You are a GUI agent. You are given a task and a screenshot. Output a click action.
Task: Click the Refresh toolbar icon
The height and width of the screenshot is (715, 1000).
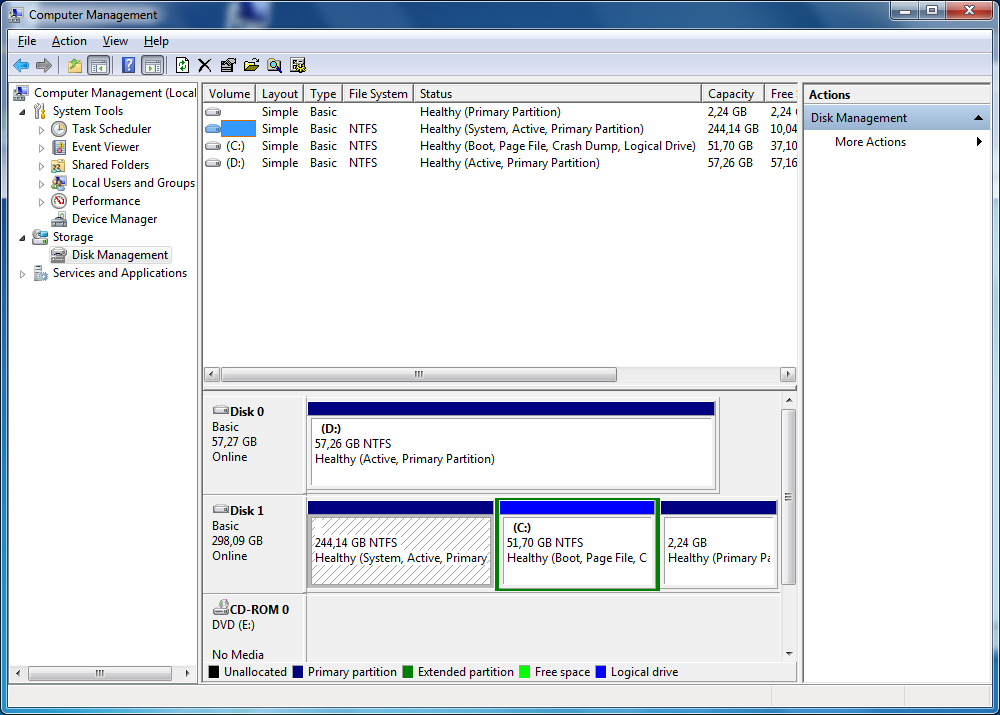(x=182, y=65)
